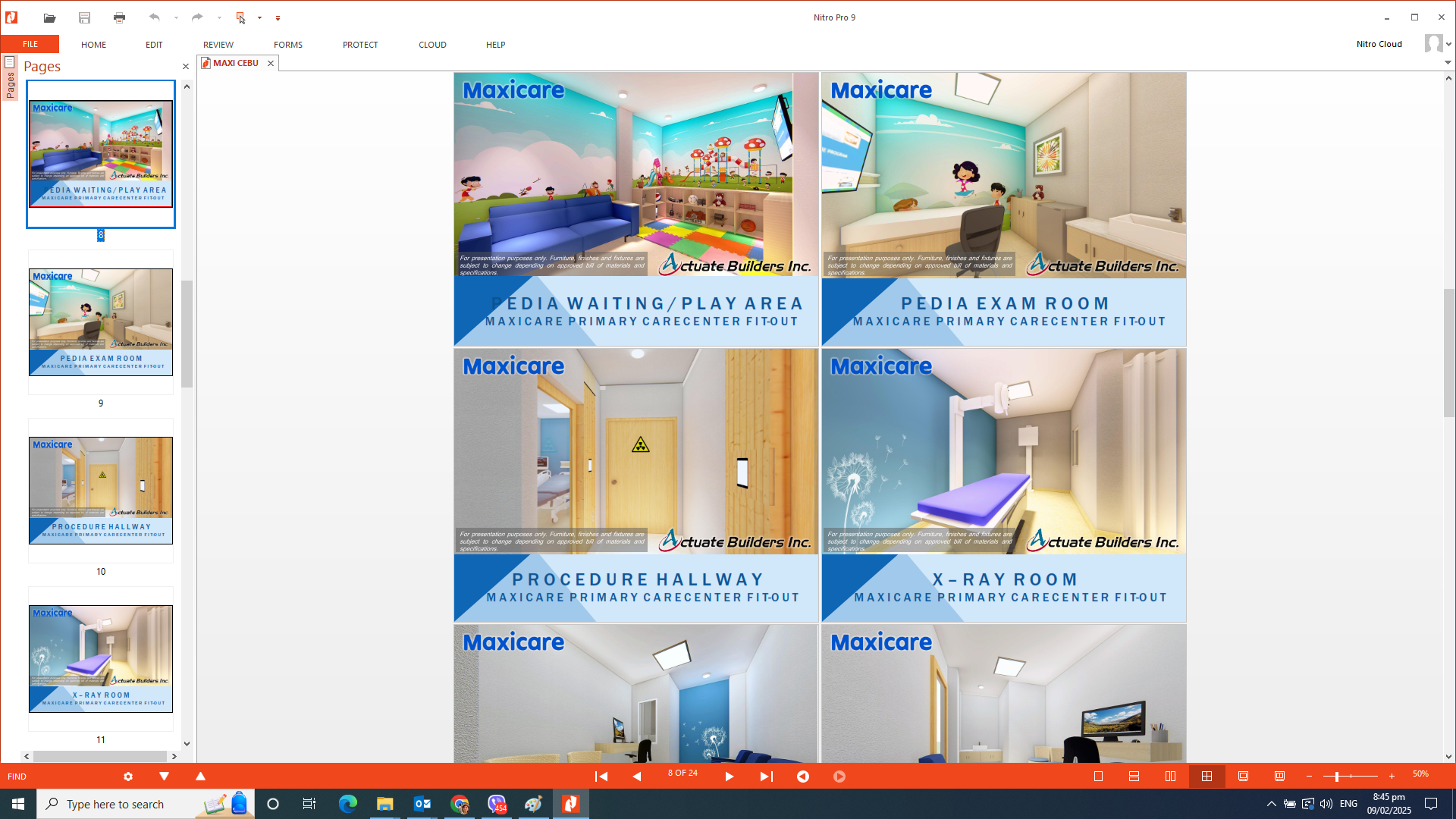Viewport: 1456px width, 819px height.
Task: Click the Print icon
Action: point(119,17)
